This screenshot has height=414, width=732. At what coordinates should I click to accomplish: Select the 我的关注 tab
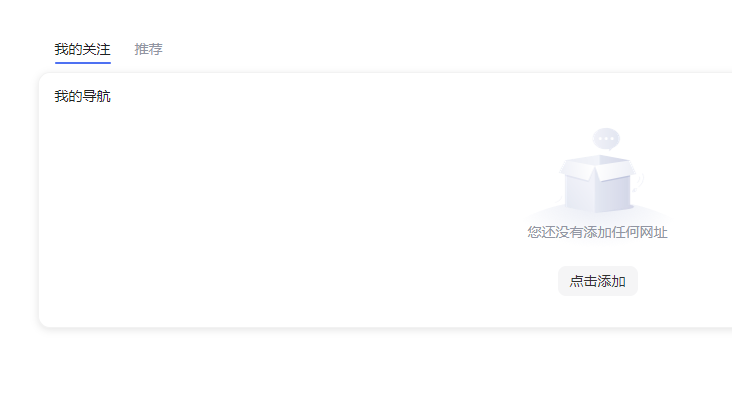[82, 49]
